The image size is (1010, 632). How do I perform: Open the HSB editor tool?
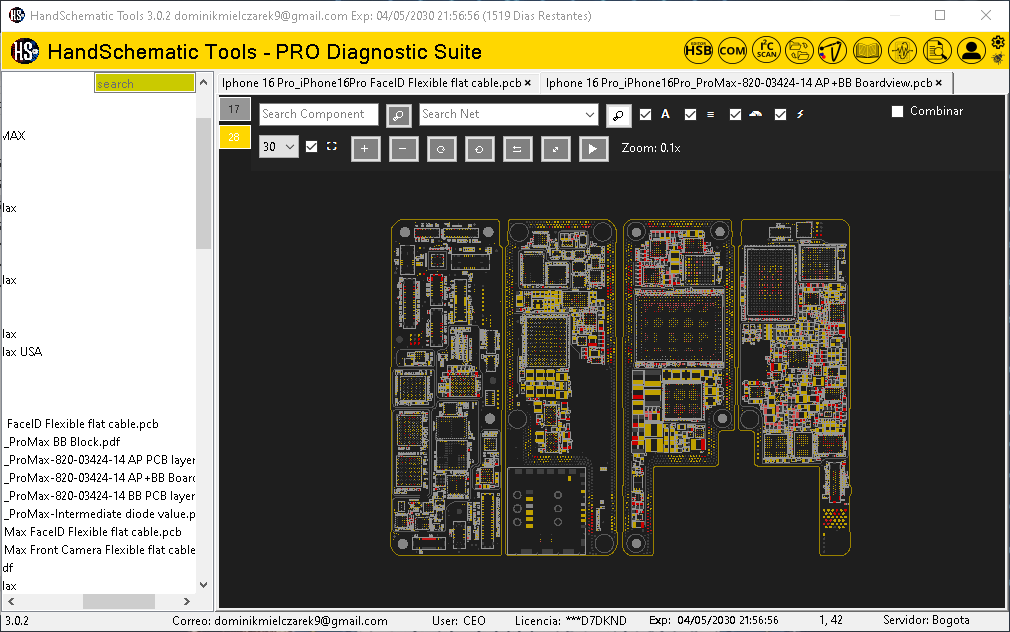pyautogui.click(x=698, y=50)
